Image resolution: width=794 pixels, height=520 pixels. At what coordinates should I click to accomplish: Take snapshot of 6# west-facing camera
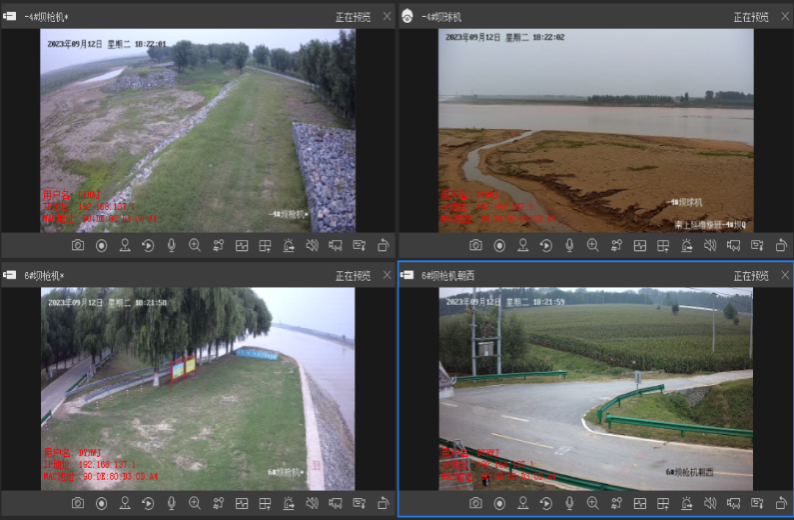coord(475,503)
